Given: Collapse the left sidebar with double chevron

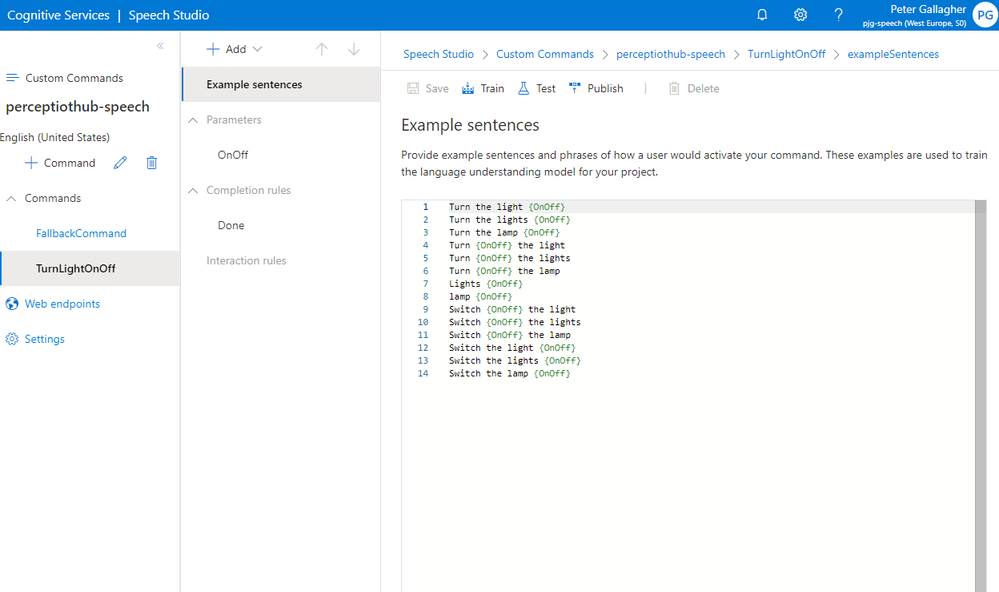Looking at the screenshot, I should [161, 45].
